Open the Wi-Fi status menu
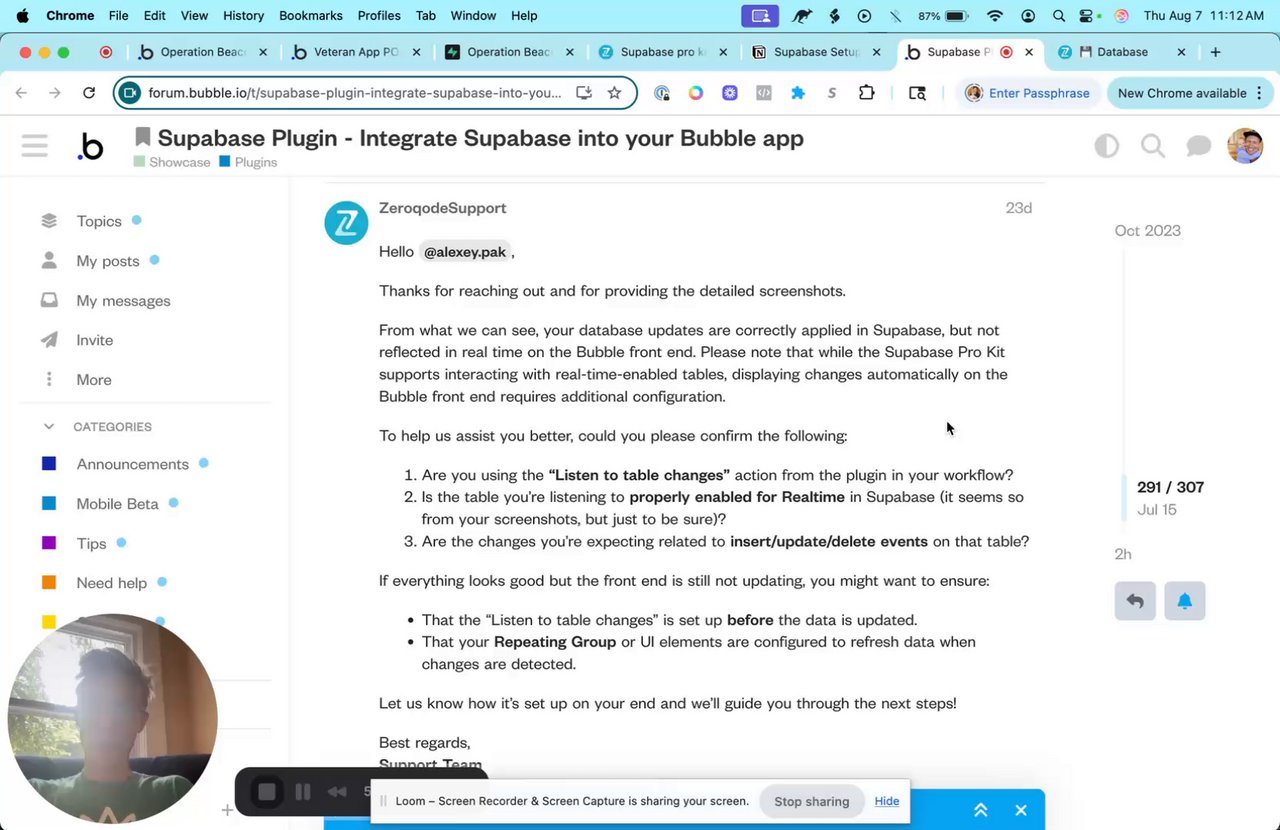1280x830 pixels. pos(994,16)
